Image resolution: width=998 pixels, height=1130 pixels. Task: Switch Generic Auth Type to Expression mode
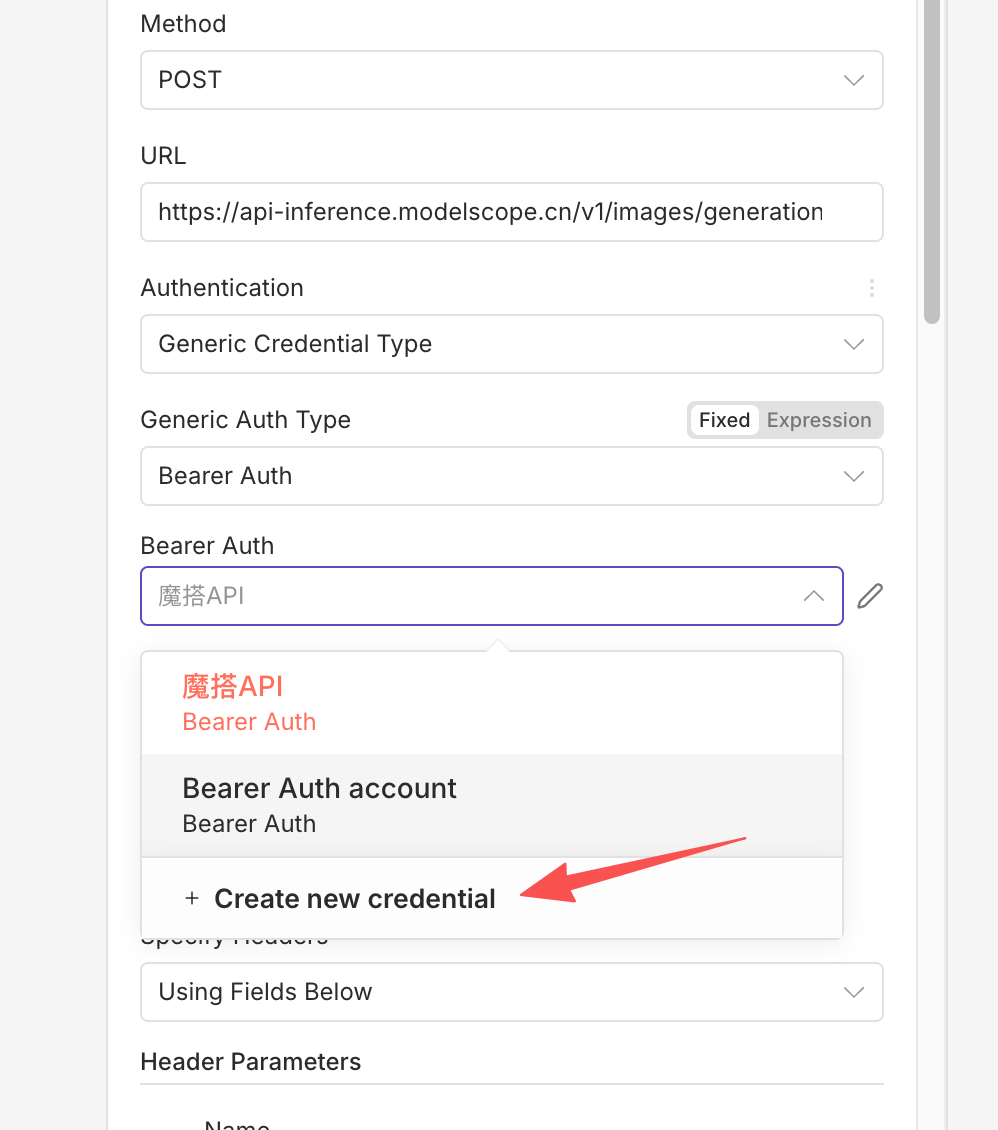(x=819, y=420)
